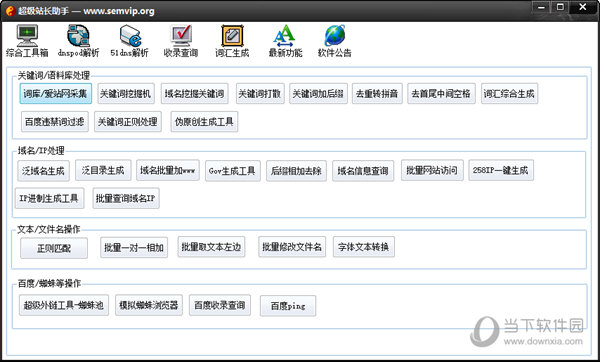
Task: Open the 词汇综合生成 tool
Action: pyautogui.click(x=509, y=94)
